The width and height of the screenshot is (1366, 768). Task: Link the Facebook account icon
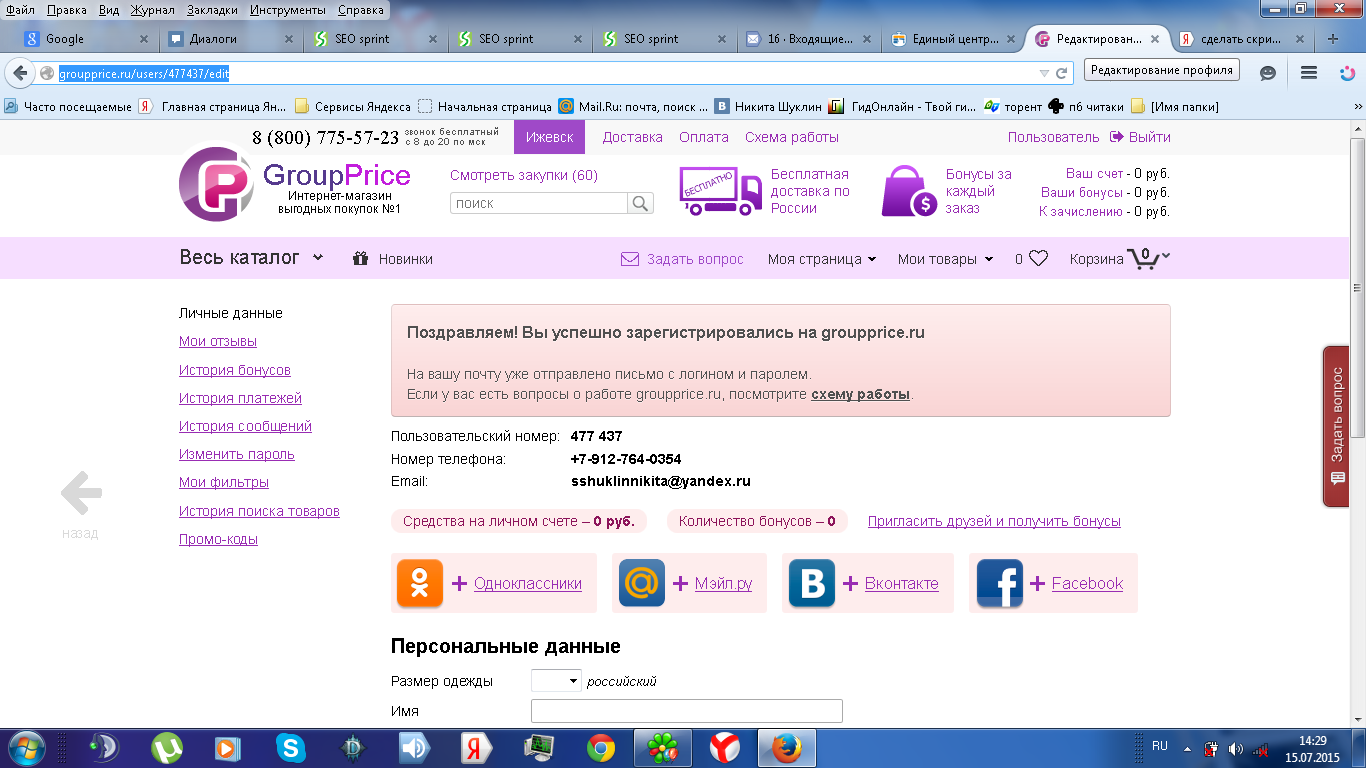[x=1000, y=584]
